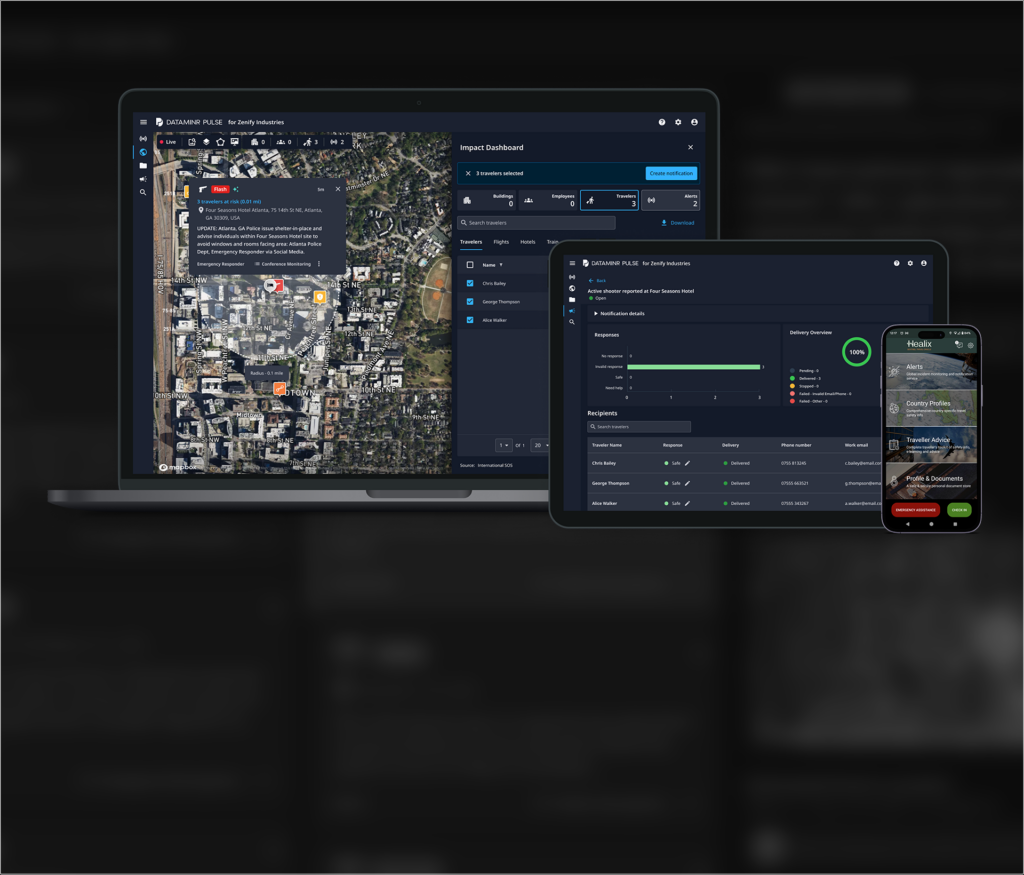Click the Create notification button
Image resolution: width=1024 pixels, height=875 pixels.
coord(671,173)
